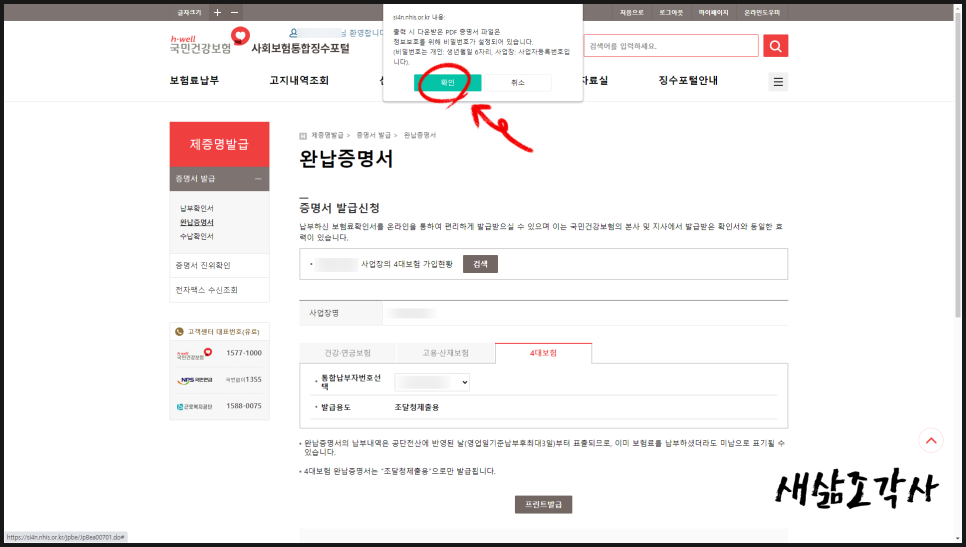The image size is (966, 547).
Task: Click 1588-0075 근로복지공단 contact row
Action: 219,407
